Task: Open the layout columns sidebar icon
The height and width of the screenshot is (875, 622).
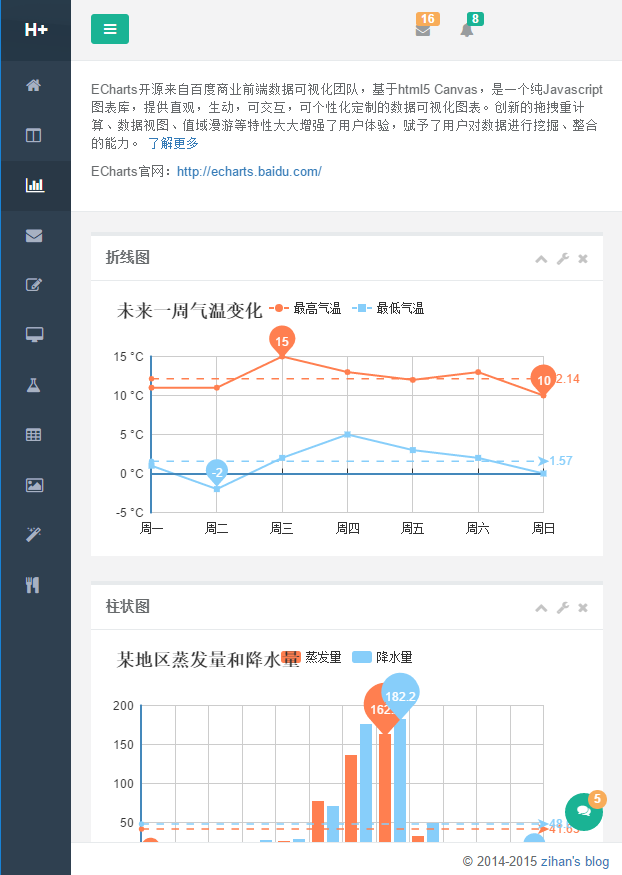Action: click(x=34, y=135)
